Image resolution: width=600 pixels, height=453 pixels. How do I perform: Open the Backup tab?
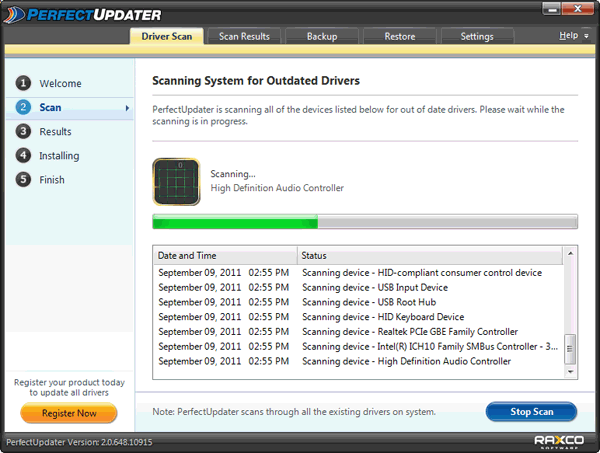click(322, 36)
